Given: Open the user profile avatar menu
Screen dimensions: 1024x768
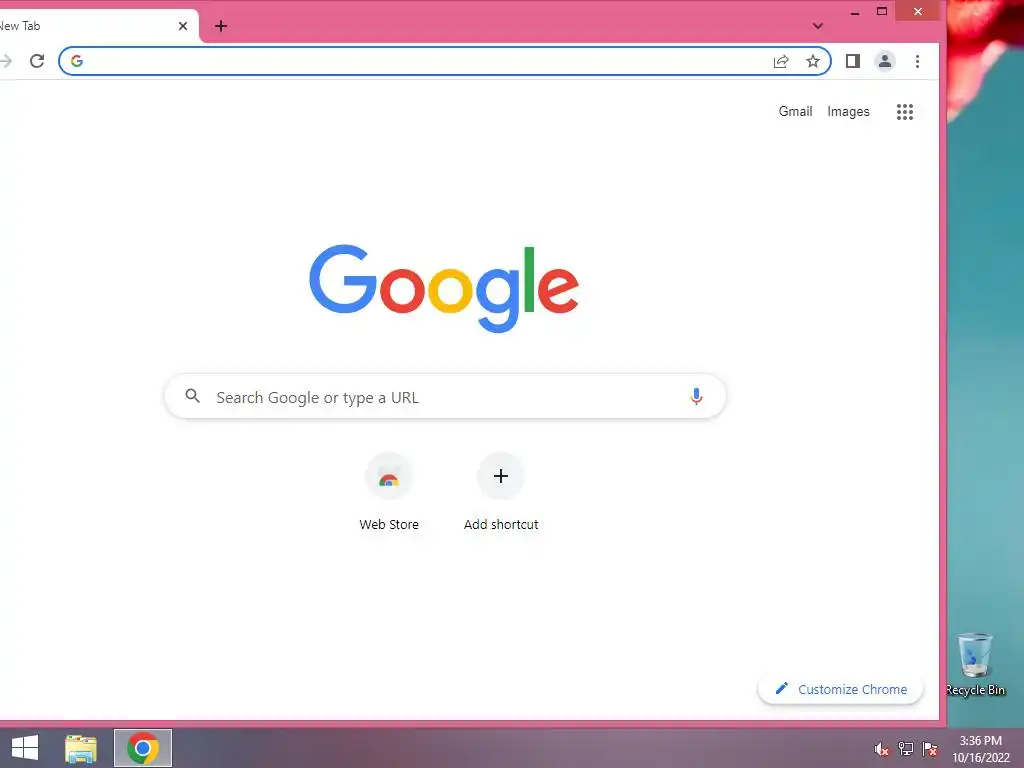Looking at the screenshot, I should tap(885, 61).
